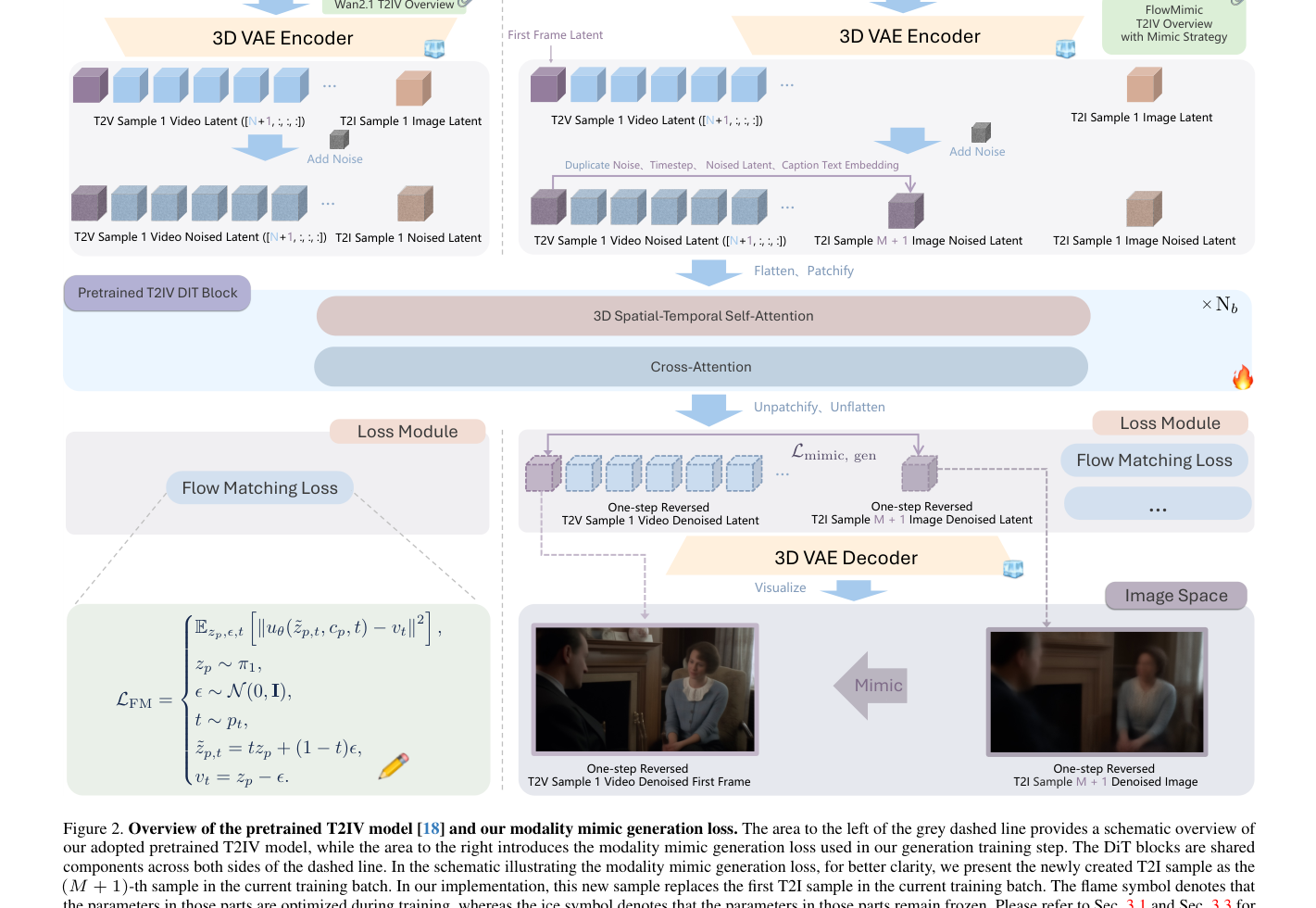Click 'T2I Sample M + 1 Image Denoised Latent' label
This screenshot has height=908, width=1316.
[921, 520]
